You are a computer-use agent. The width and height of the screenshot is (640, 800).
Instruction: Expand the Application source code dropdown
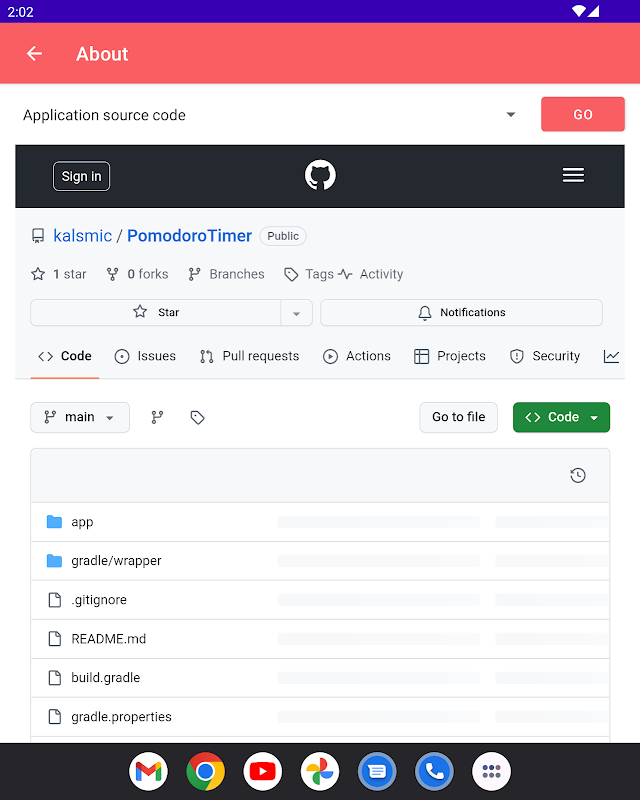pyautogui.click(x=510, y=115)
